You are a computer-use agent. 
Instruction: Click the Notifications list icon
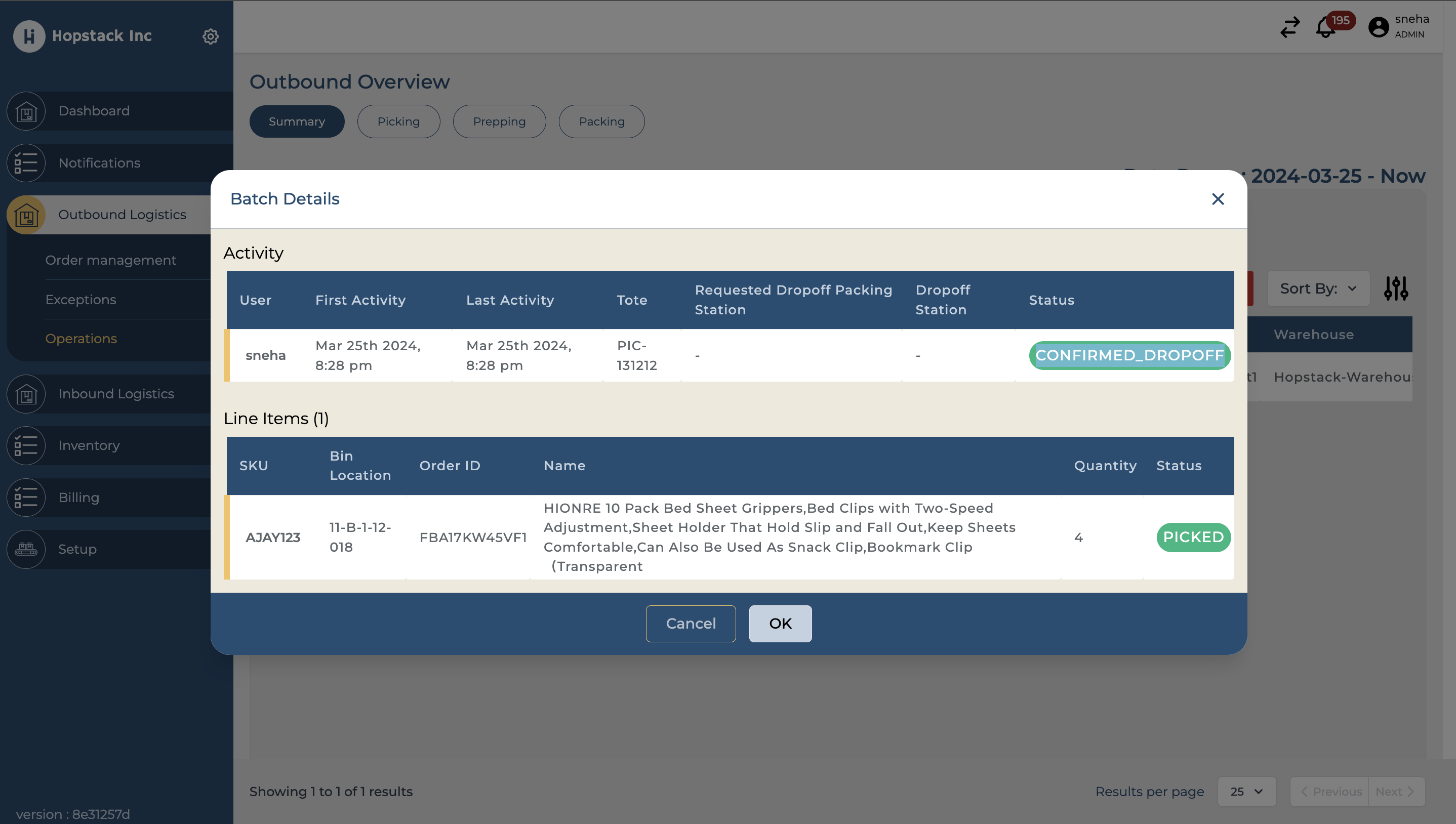click(x=26, y=163)
